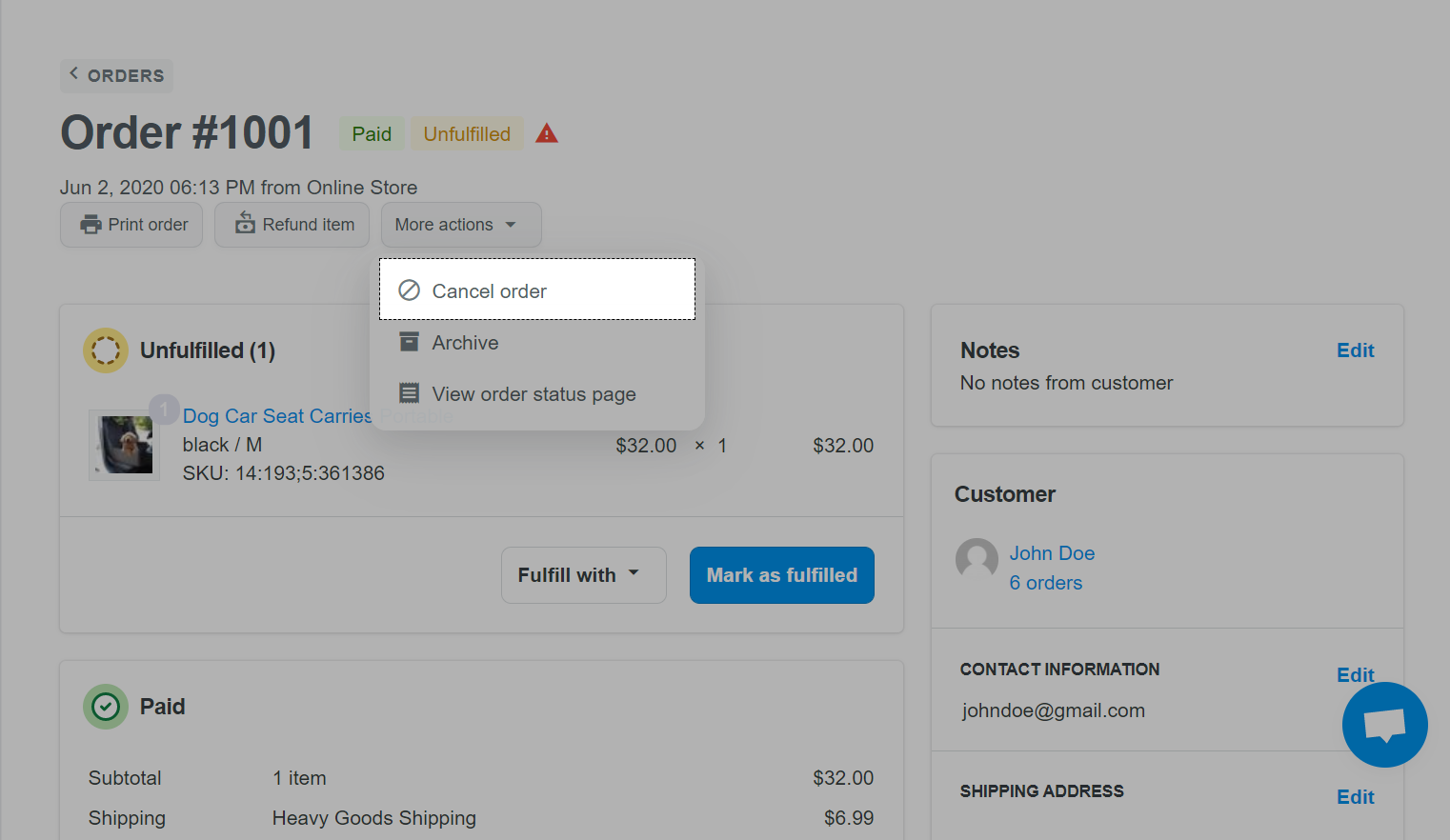Go back to Orders list
1450x840 pixels.
[116, 75]
